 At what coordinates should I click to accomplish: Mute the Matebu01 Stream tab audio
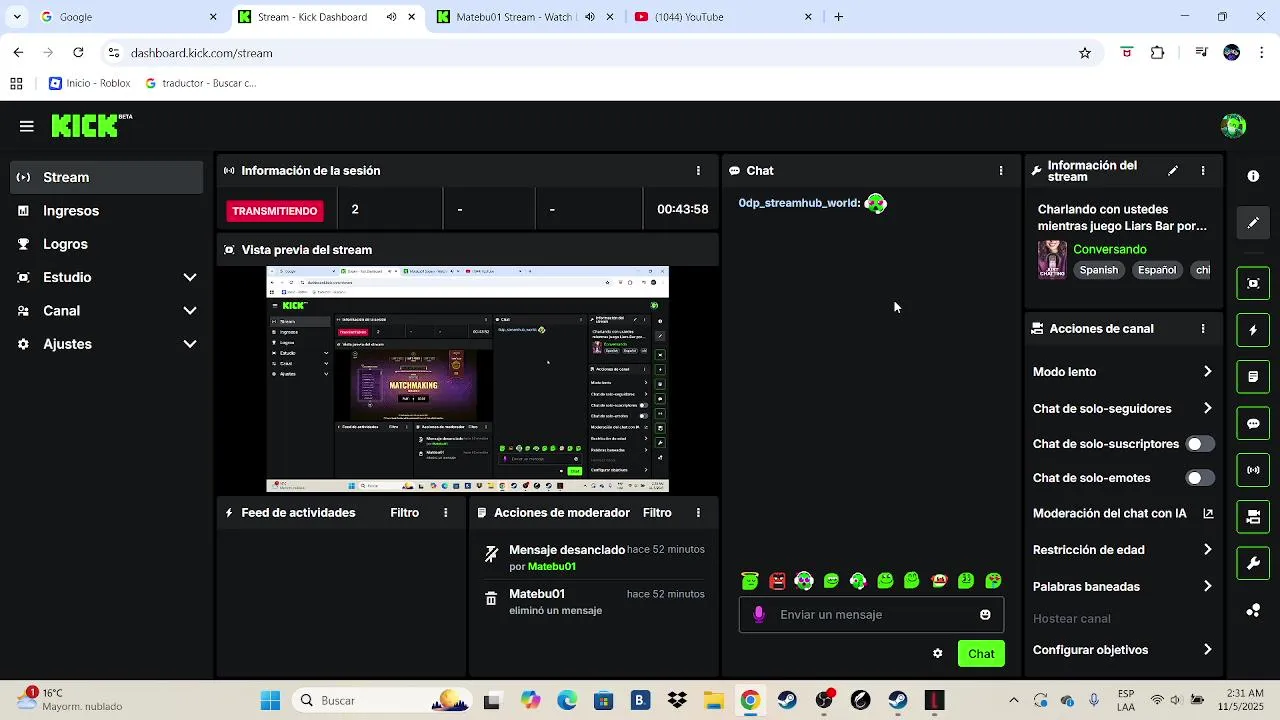click(590, 17)
